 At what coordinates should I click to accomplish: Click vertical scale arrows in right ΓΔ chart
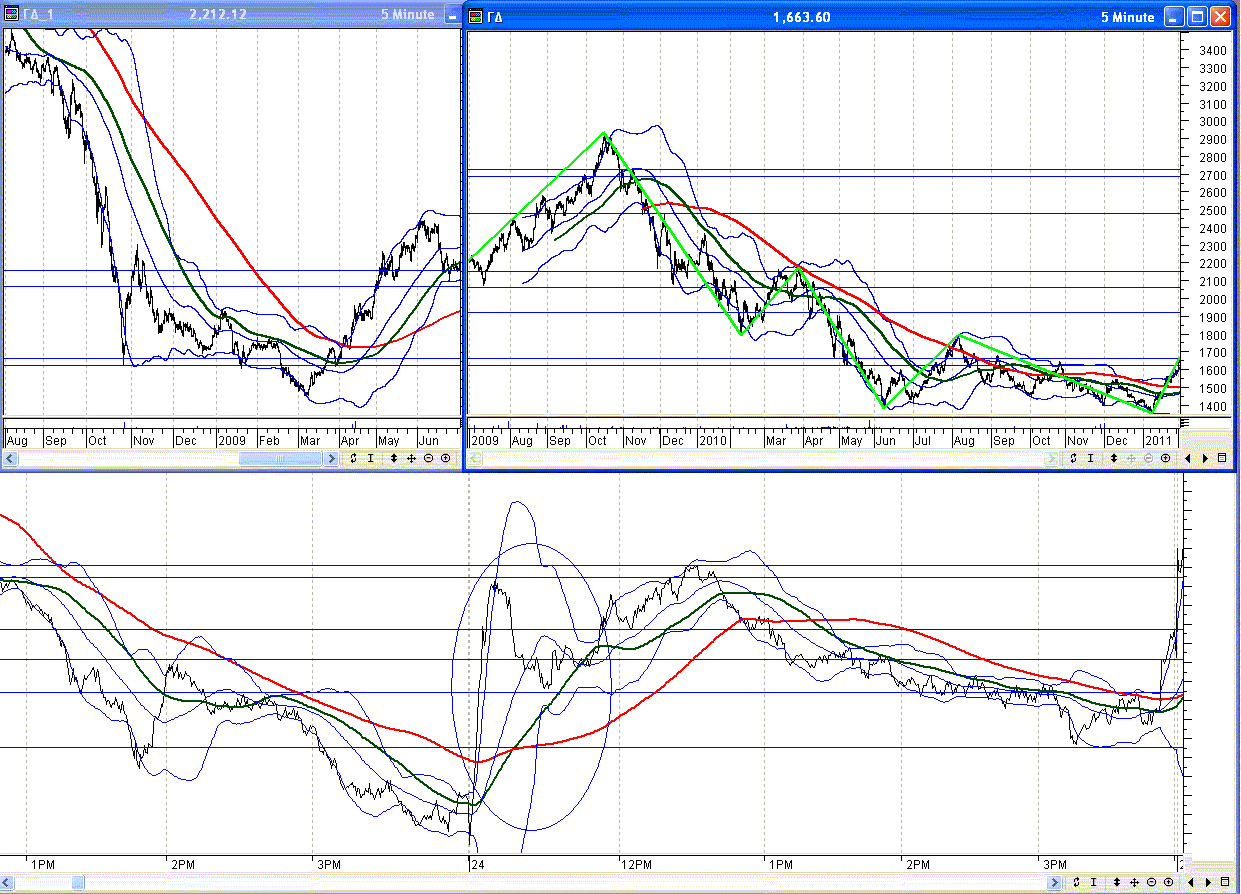point(1114,458)
